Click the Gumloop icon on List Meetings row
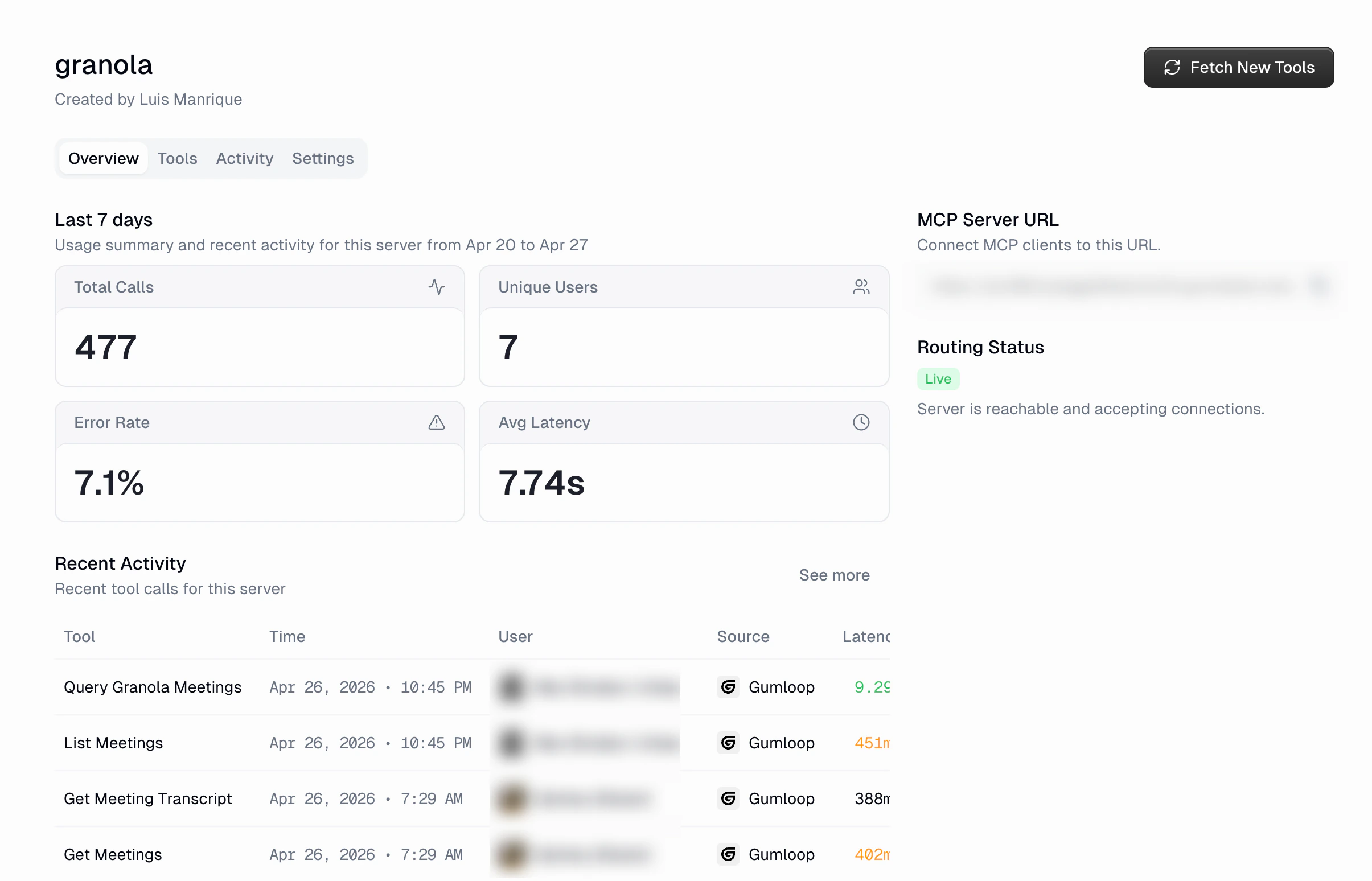The image size is (1372, 881). (728, 743)
